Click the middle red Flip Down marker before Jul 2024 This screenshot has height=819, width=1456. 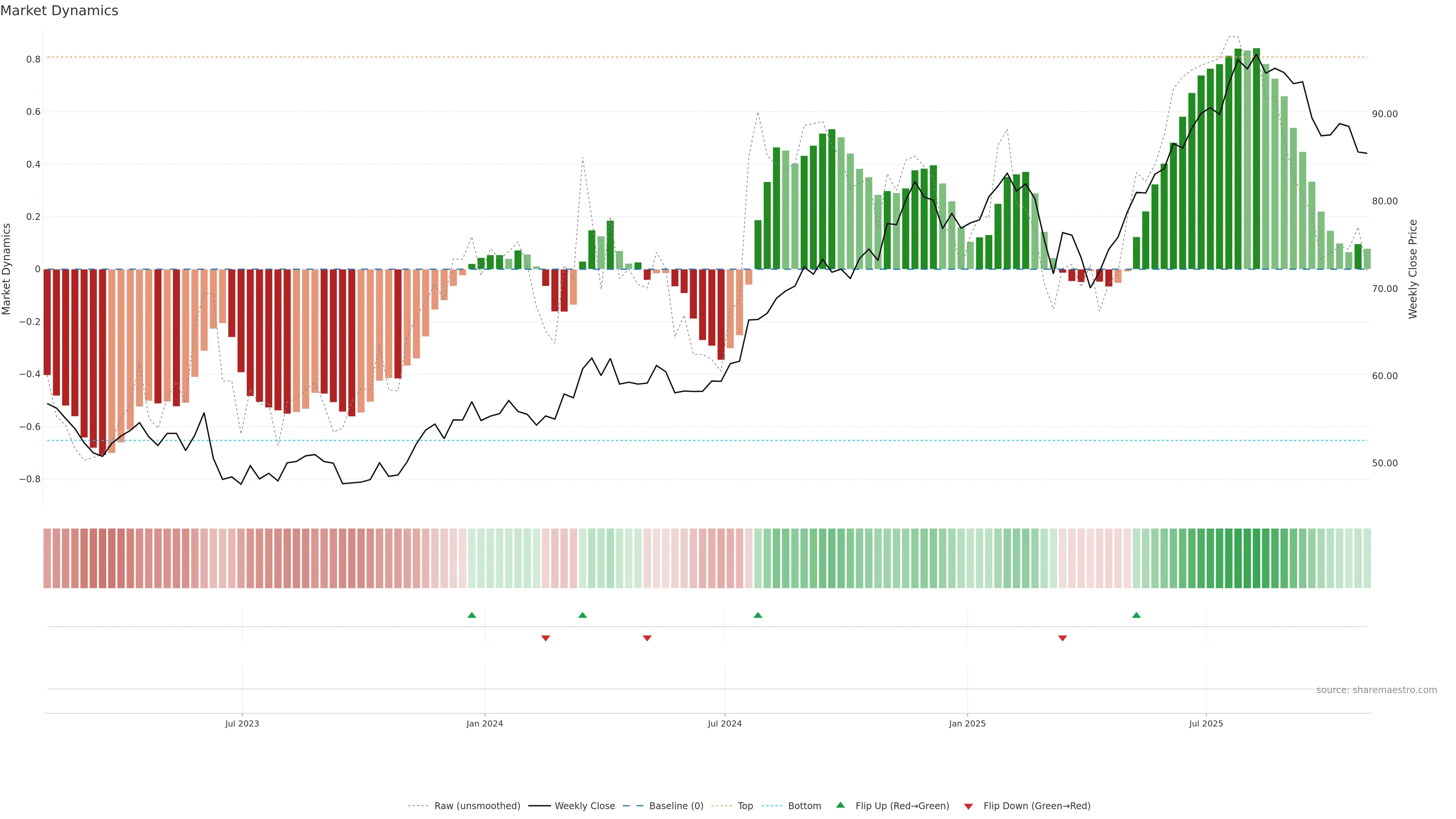coord(647,638)
